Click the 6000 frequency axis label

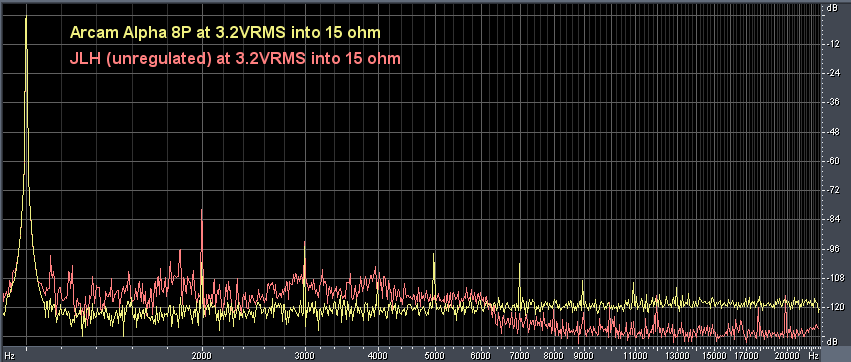point(481,355)
